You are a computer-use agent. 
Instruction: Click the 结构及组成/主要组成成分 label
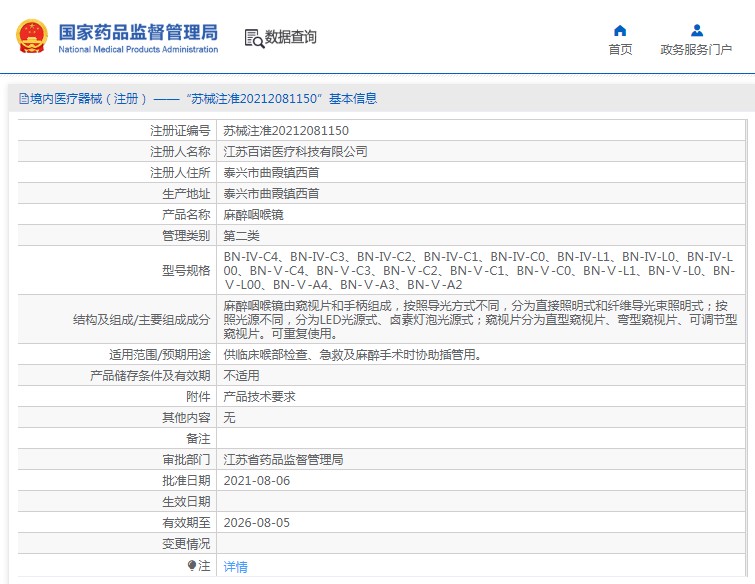pyautogui.click(x=142, y=319)
